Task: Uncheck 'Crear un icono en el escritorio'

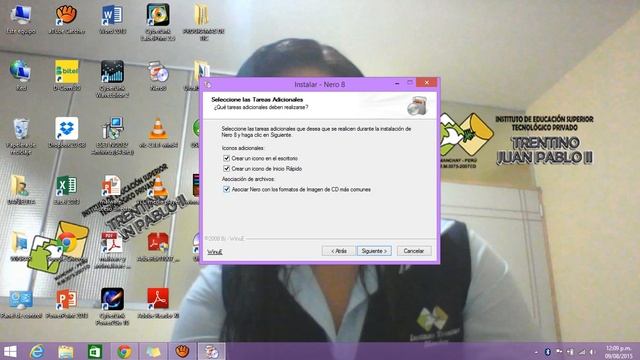Action: pos(227,158)
